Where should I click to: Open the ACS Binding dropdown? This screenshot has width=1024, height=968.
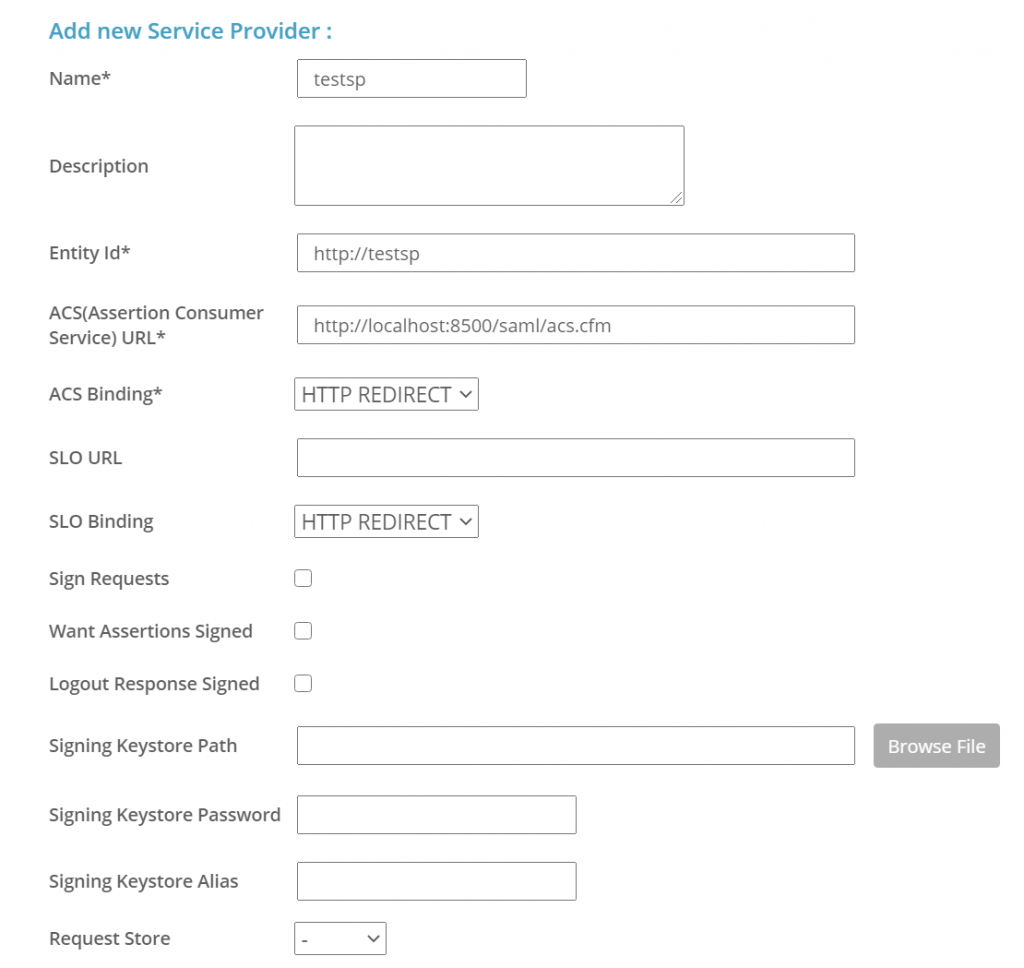pos(386,394)
